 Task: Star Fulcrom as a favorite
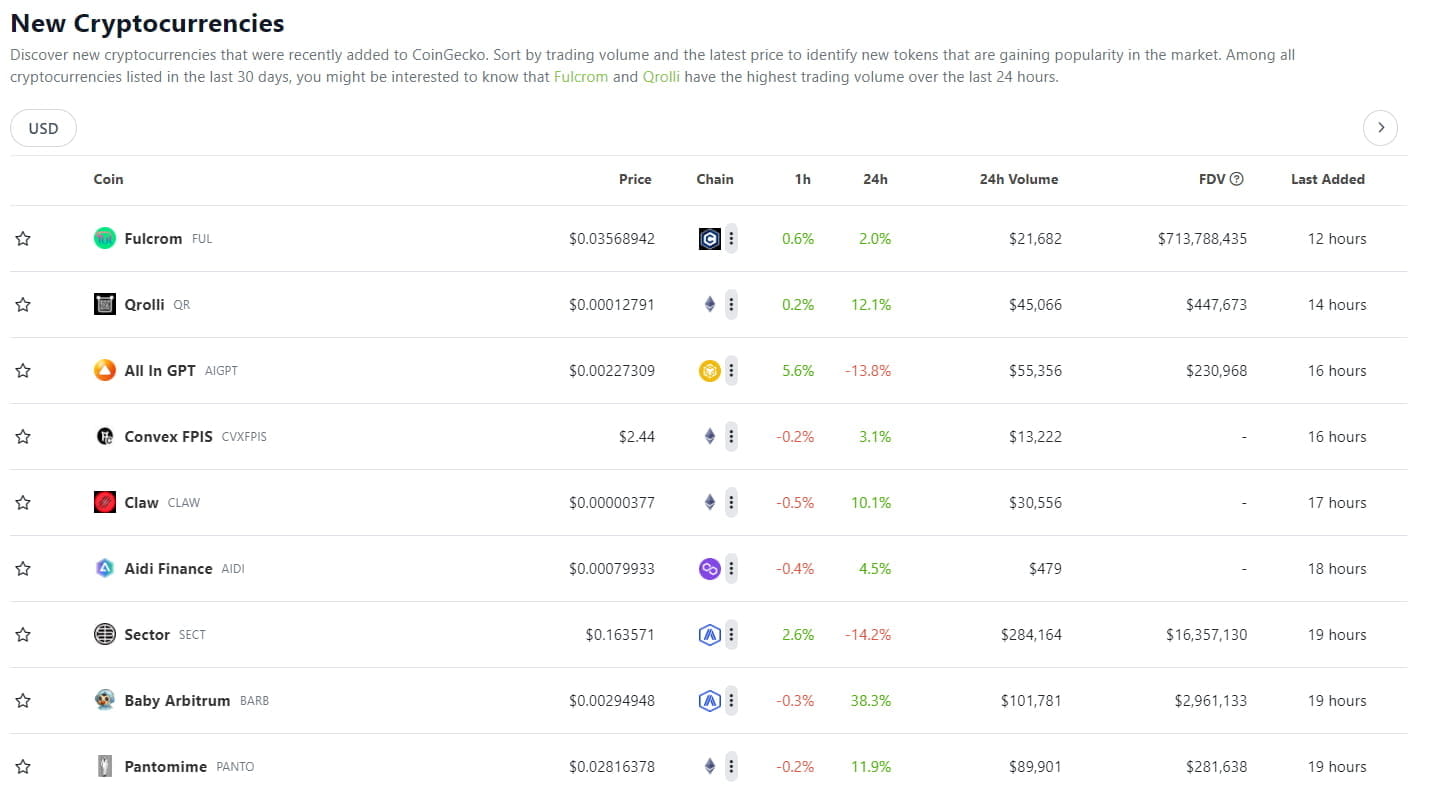(22, 238)
